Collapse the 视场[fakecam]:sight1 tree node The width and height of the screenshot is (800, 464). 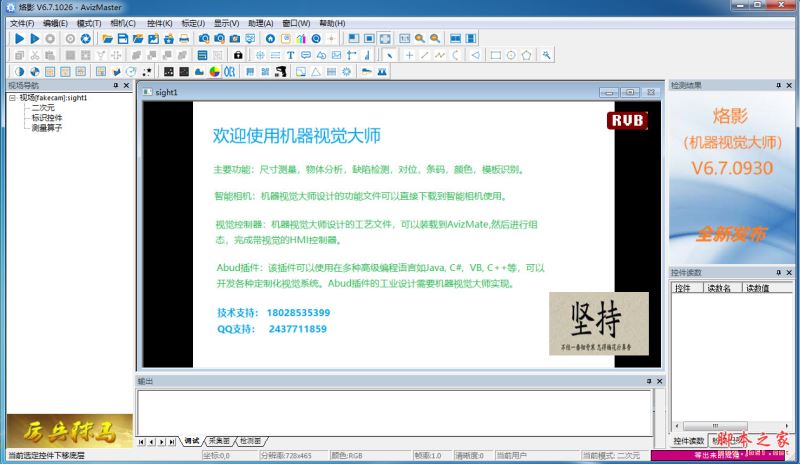coord(12,97)
